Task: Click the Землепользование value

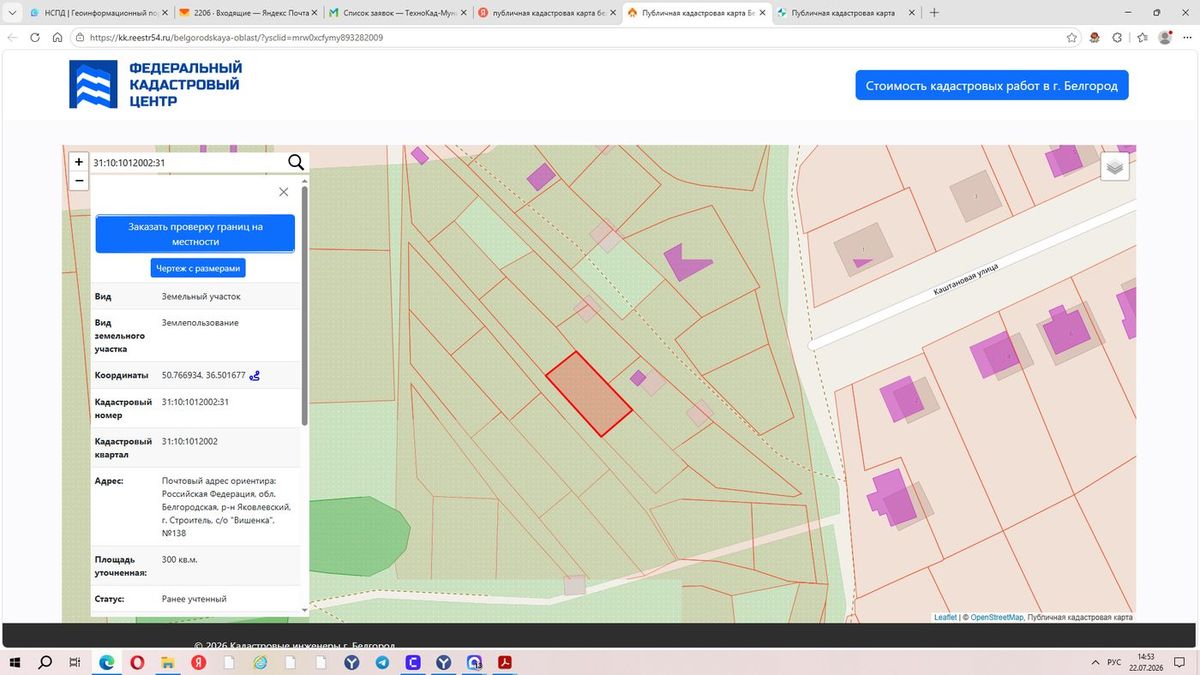Action: click(x=200, y=323)
